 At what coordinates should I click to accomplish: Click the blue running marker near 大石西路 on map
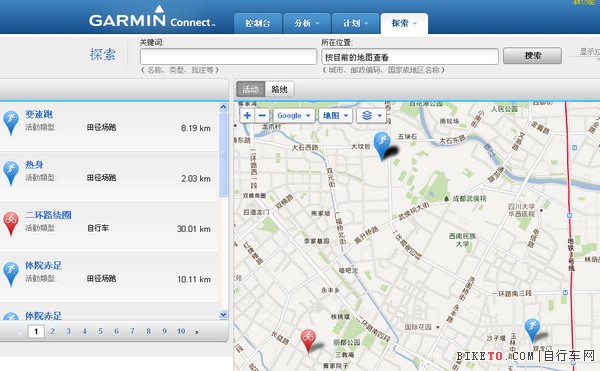pos(382,145)
